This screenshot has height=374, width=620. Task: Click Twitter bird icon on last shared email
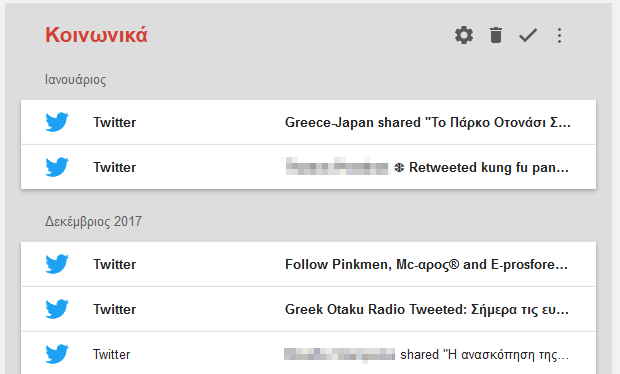tap(57, 354)
